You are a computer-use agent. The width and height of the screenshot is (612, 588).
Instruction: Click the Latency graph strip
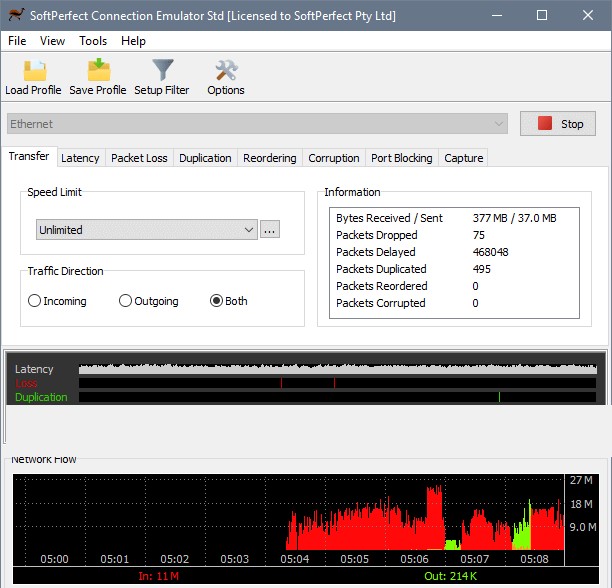[x=338, y=369]
